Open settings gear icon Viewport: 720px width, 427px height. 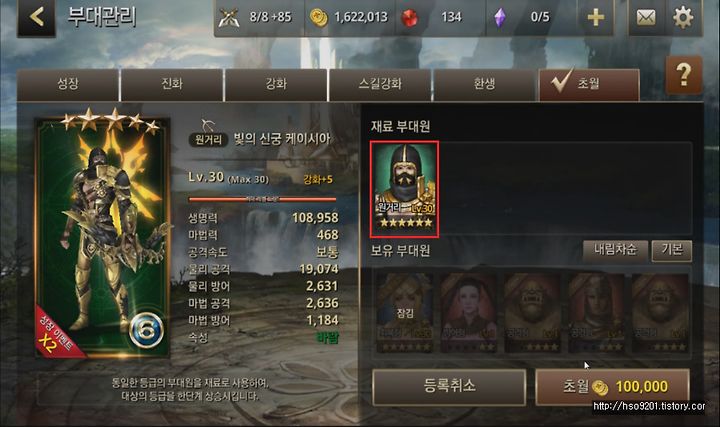[x=683, y=17]
